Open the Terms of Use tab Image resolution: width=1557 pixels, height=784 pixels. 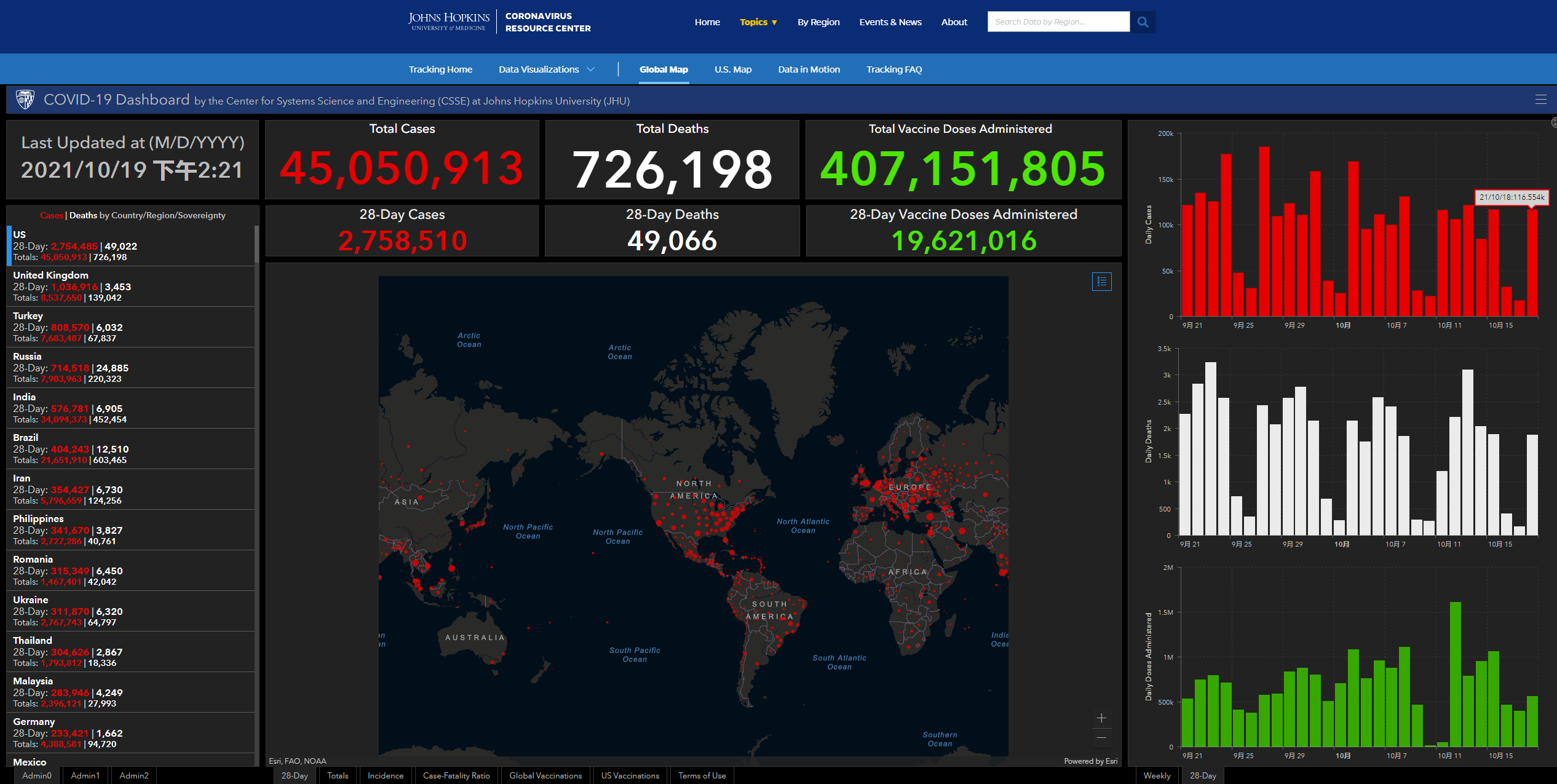coord(702,775)
